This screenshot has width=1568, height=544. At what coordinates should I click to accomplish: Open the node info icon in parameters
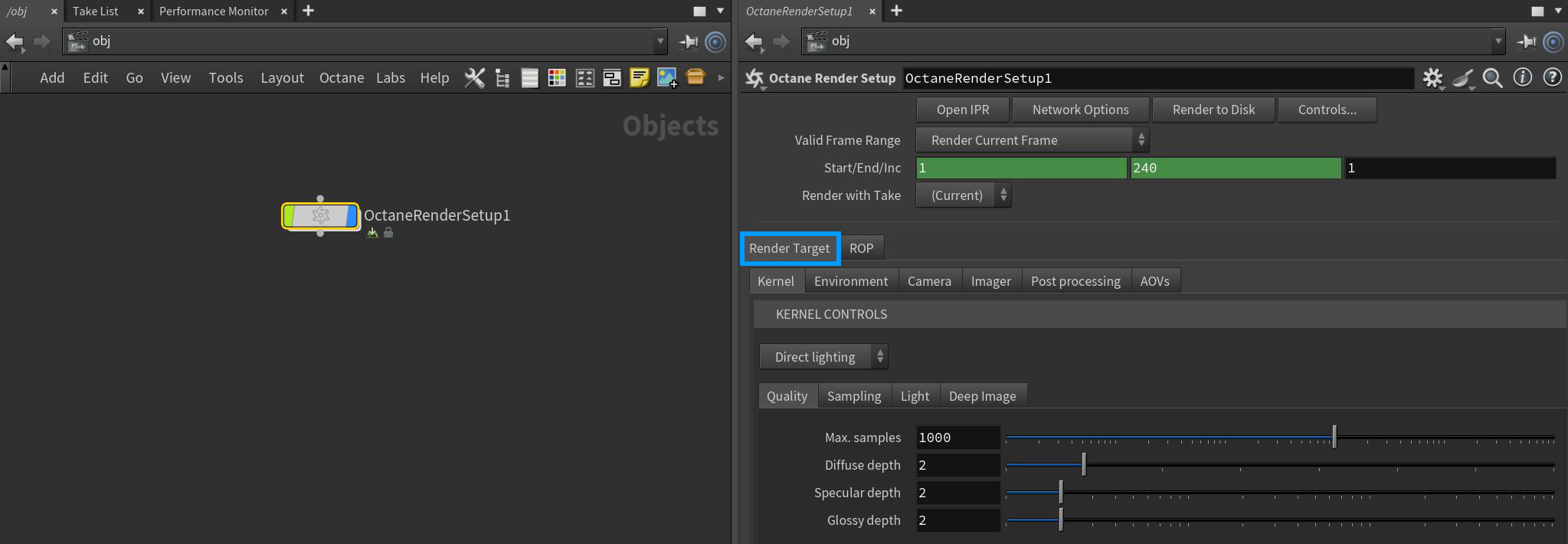click(1522, 78)
